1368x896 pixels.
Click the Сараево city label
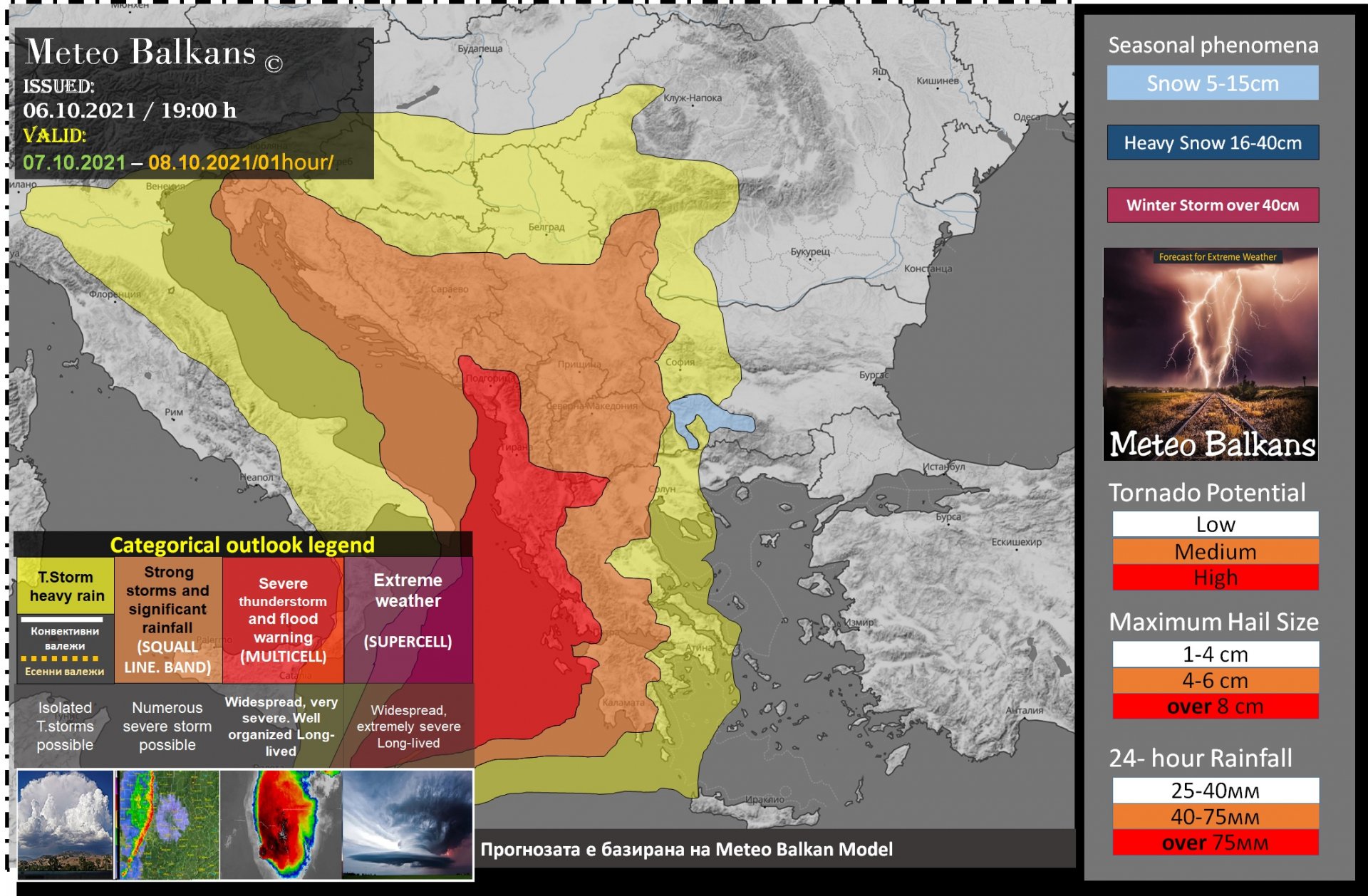(x=450, y=289)
